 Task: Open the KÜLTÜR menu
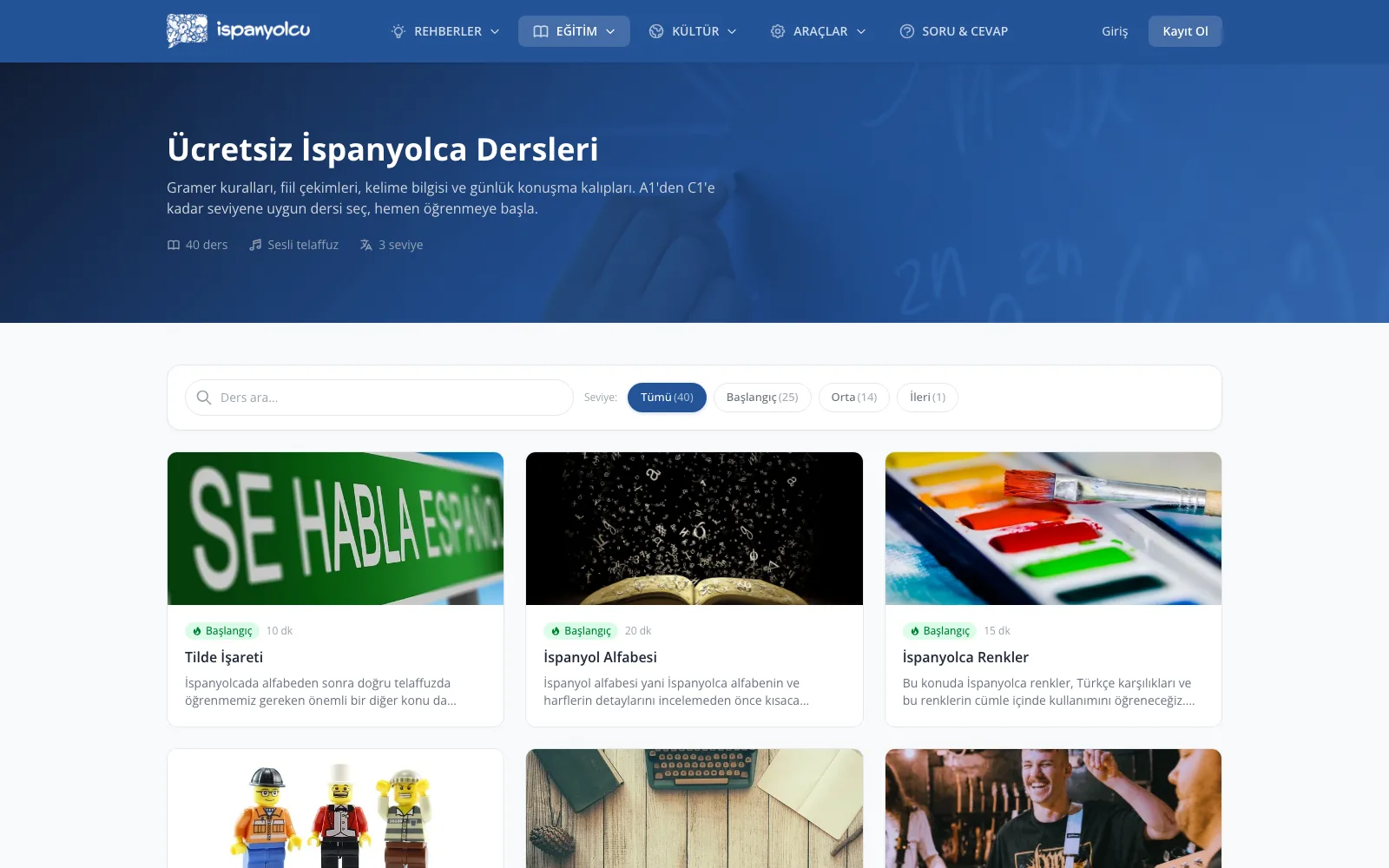point(693,31)
